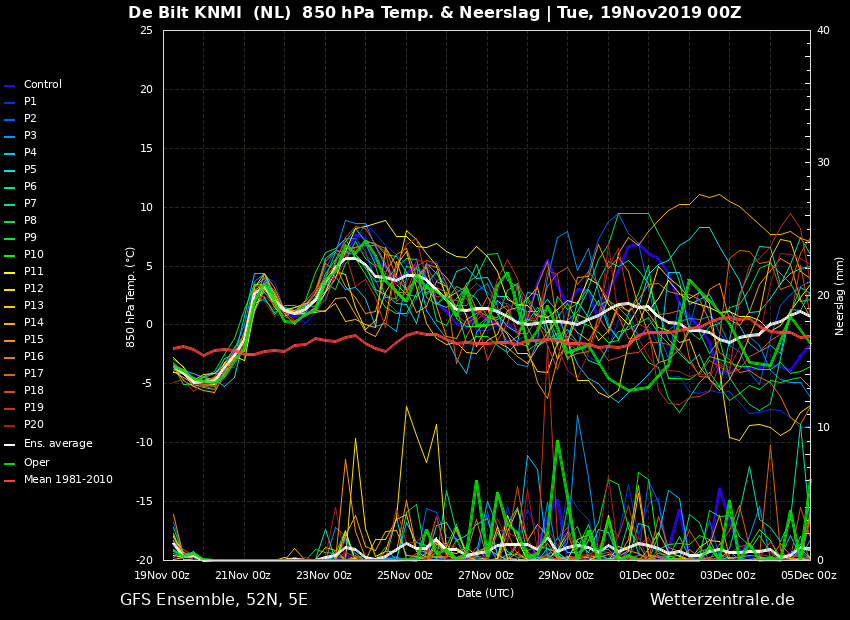This screenshot has height=620, width=850.
Task: Click the P20 legend label
Action: point(34,424)
